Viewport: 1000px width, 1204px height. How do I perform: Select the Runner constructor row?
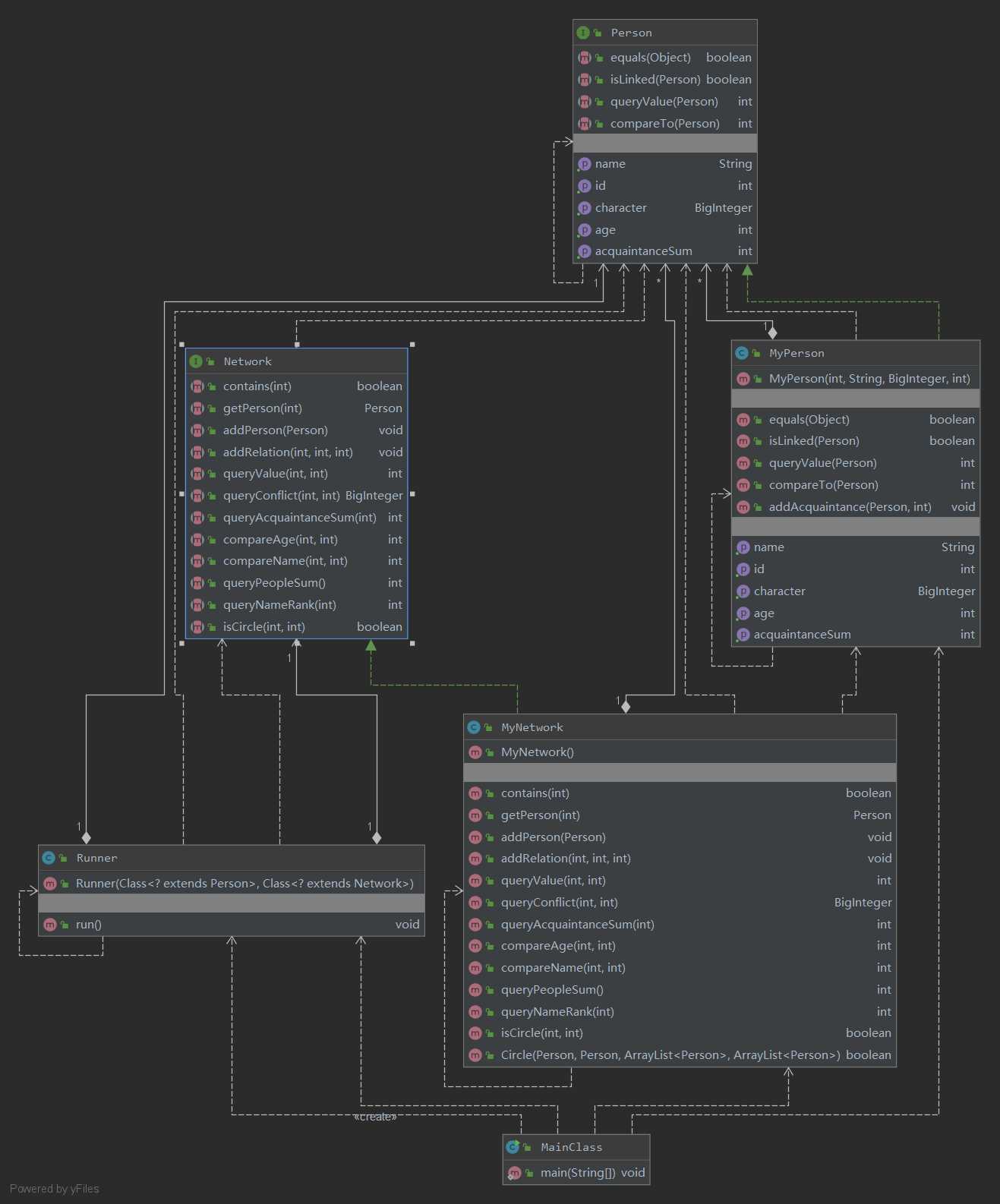click(232, 884)
